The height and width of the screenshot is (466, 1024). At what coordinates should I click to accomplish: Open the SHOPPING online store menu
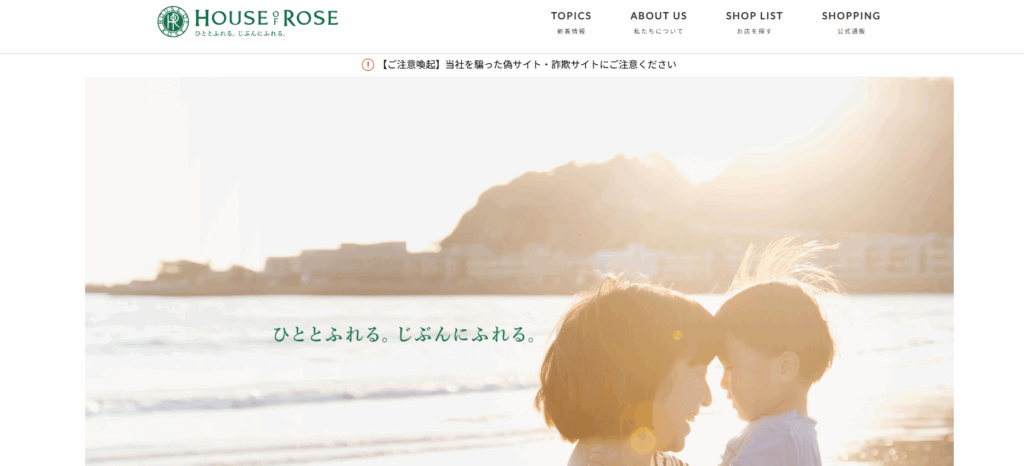(851, 16)
